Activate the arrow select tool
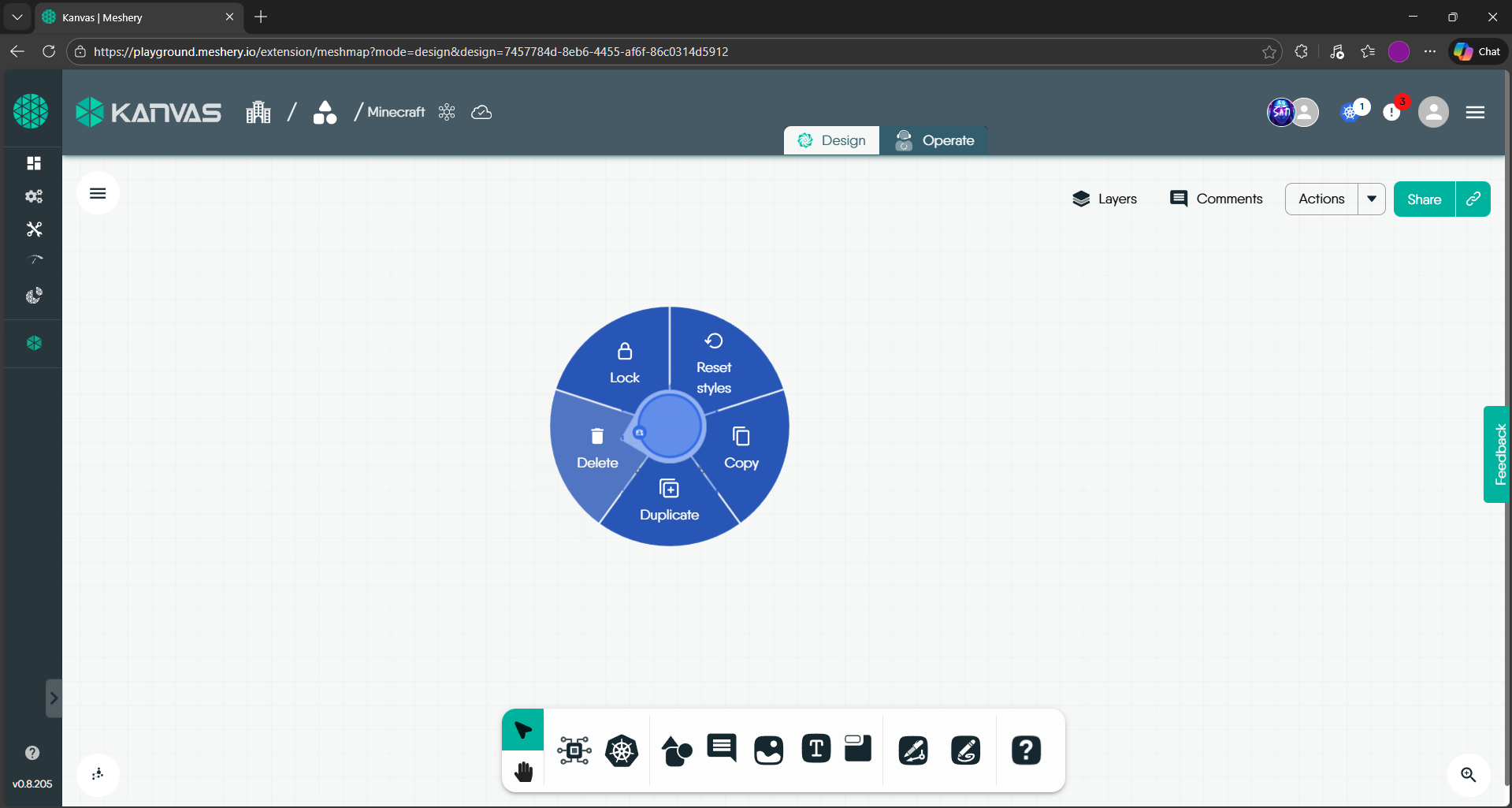Image resolution: width=1512 pixels, height=808 pixels. [523, 730]
